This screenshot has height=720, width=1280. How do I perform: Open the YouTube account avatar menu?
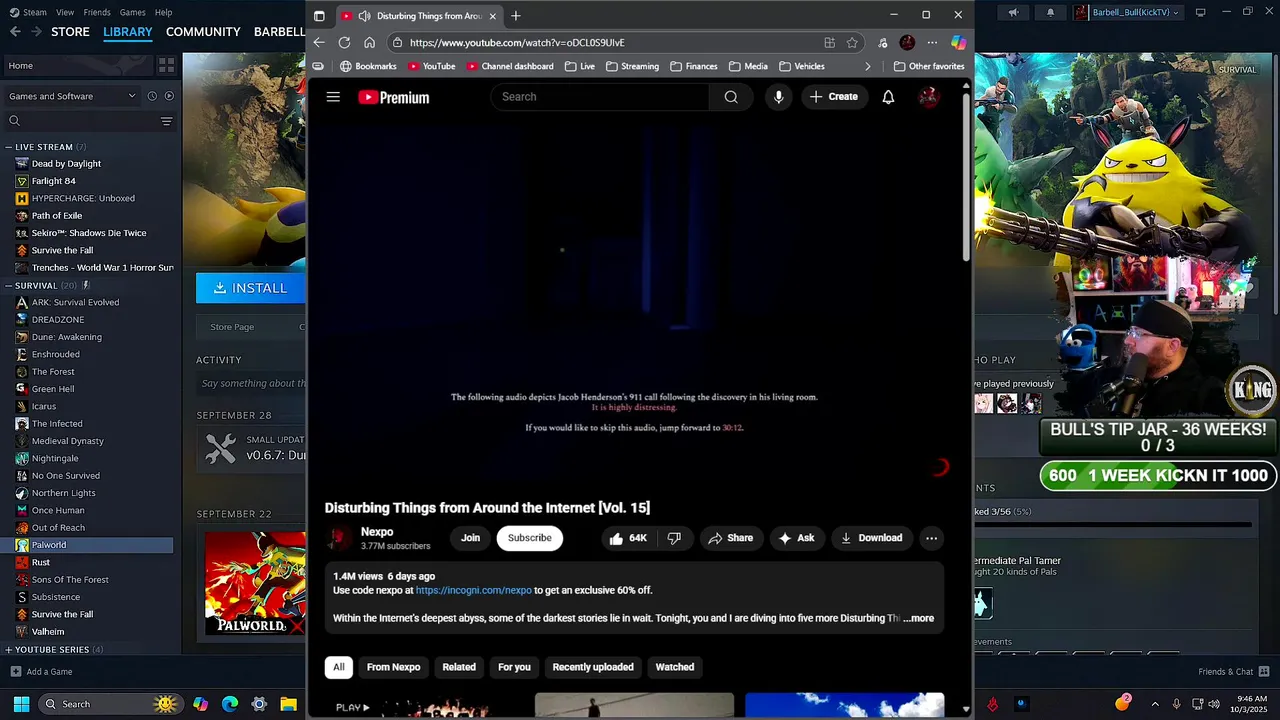point(929,97)
